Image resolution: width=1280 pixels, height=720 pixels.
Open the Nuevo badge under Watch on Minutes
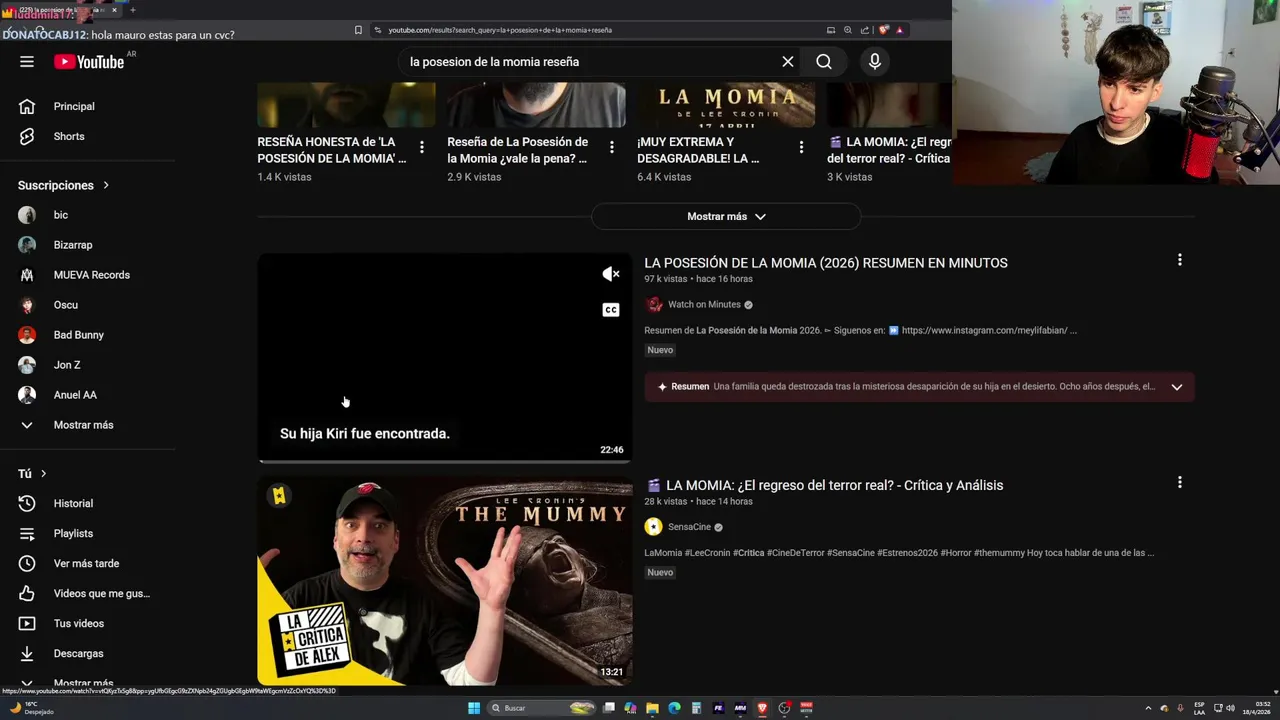[660, 350]
